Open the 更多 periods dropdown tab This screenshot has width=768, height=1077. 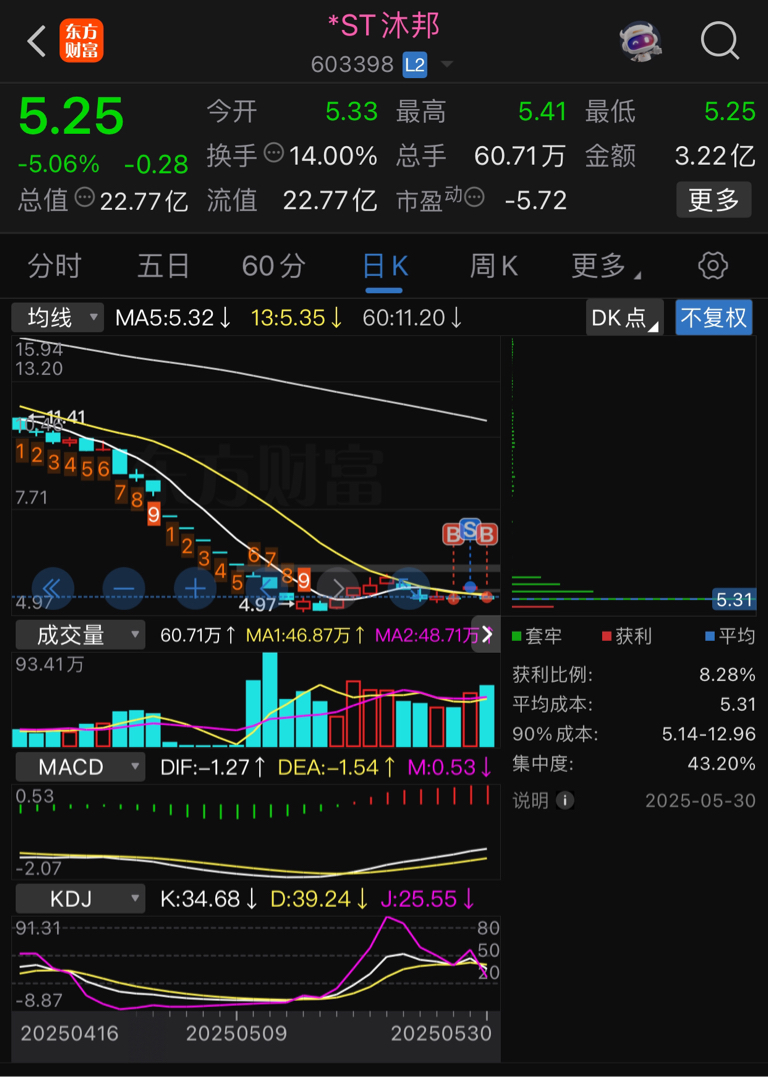click(x=605, y=266)
